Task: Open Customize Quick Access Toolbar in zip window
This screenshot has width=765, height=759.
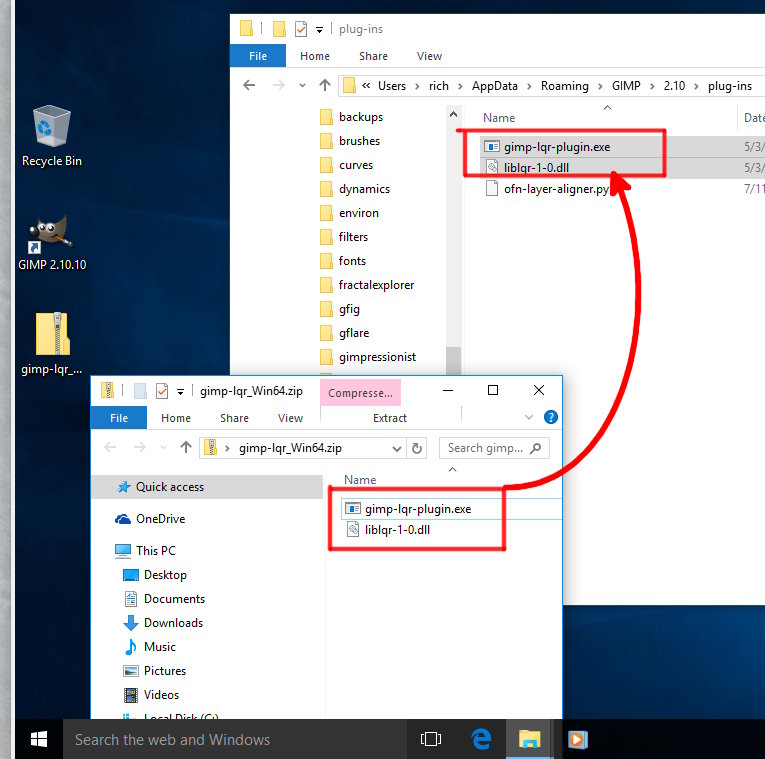Action: 180,392
